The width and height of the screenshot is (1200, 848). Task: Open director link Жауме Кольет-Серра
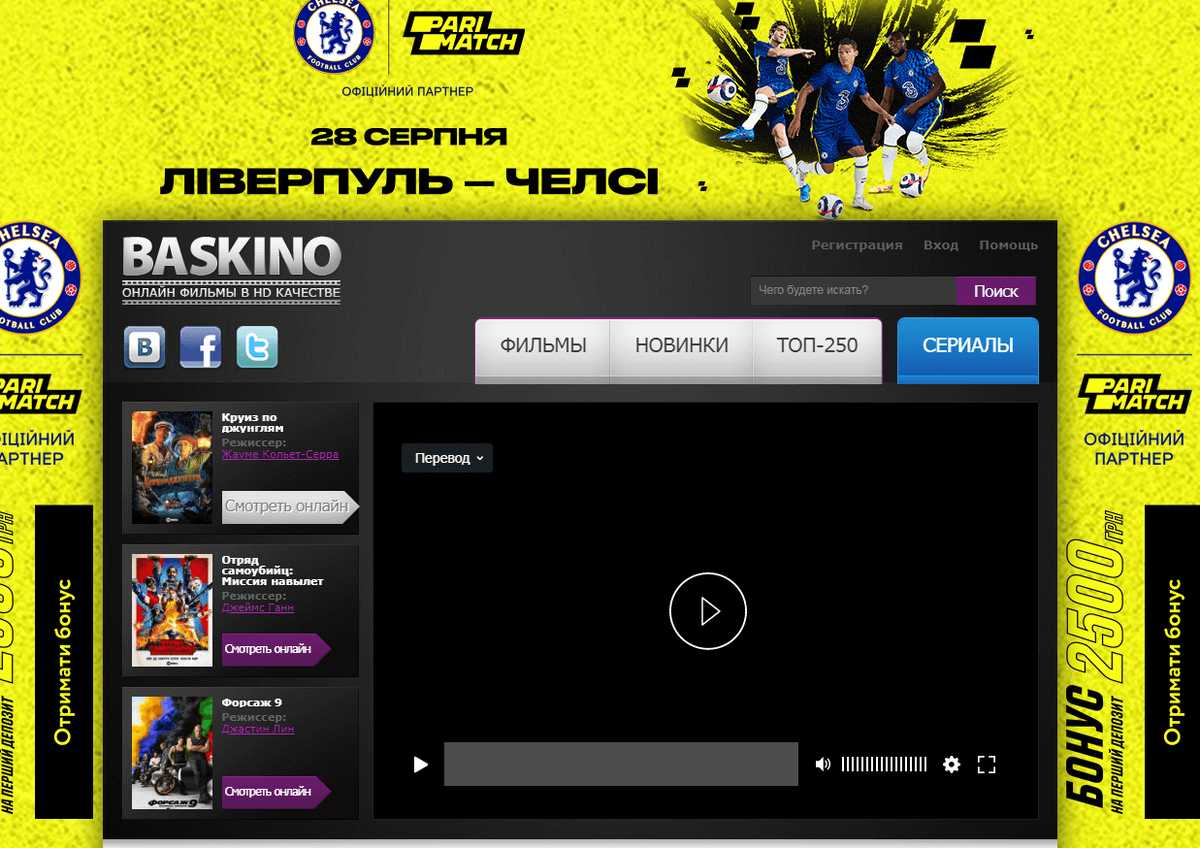click(x=280, y=454)
